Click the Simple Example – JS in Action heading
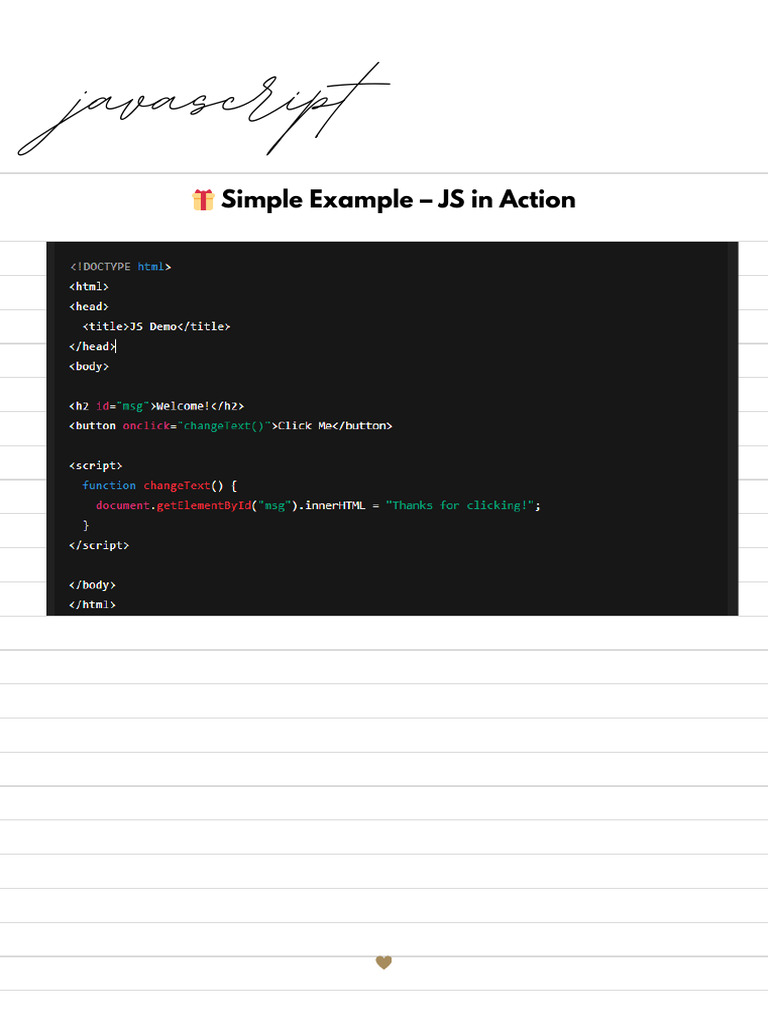Image resolution: width=768 pixels, height=1024 pixels. click(398, 199)
